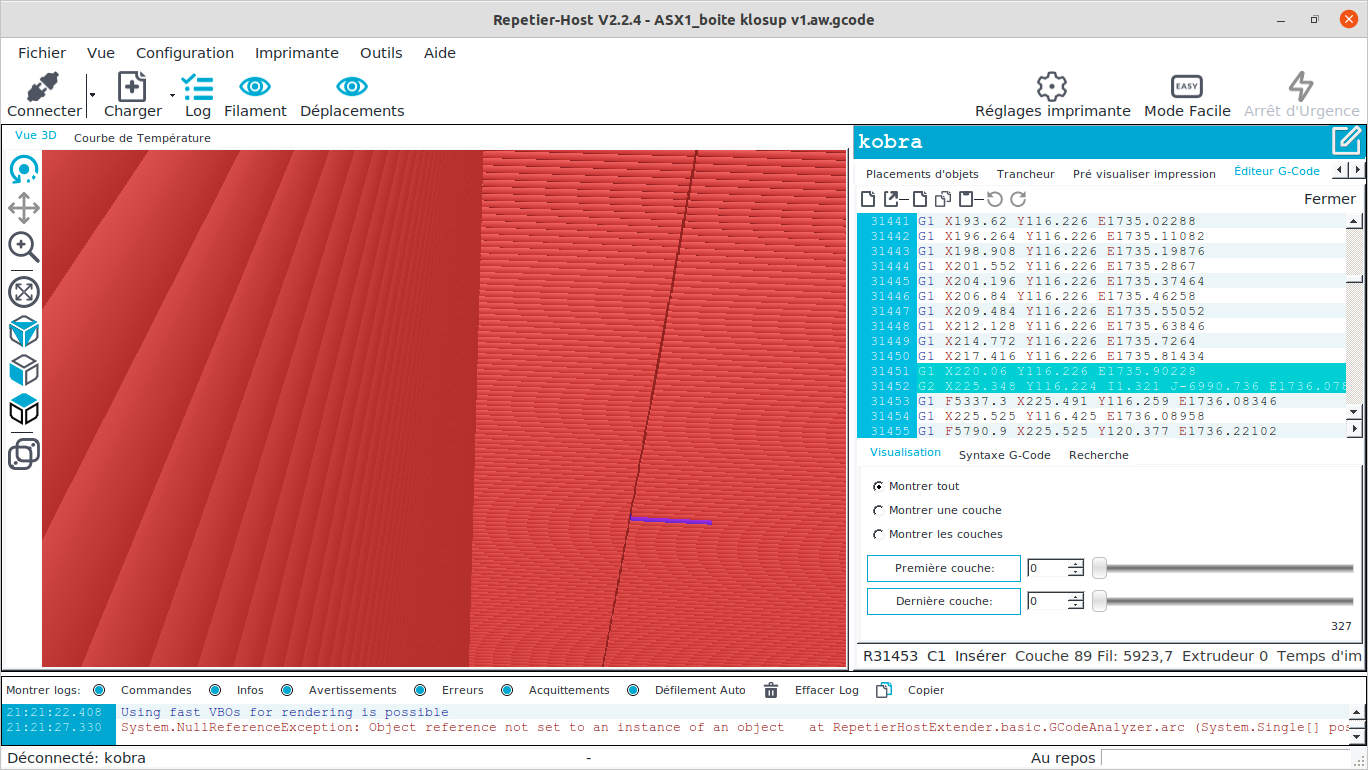Toggle Acquittements log filter
The width and height of the screenshot is (1368, 770).
click(x=507, y=690)
